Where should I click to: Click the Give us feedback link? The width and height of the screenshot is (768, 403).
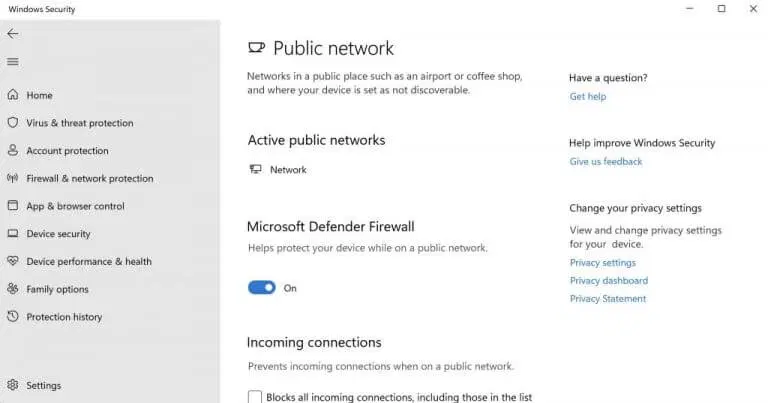click(x=605, y=162)
